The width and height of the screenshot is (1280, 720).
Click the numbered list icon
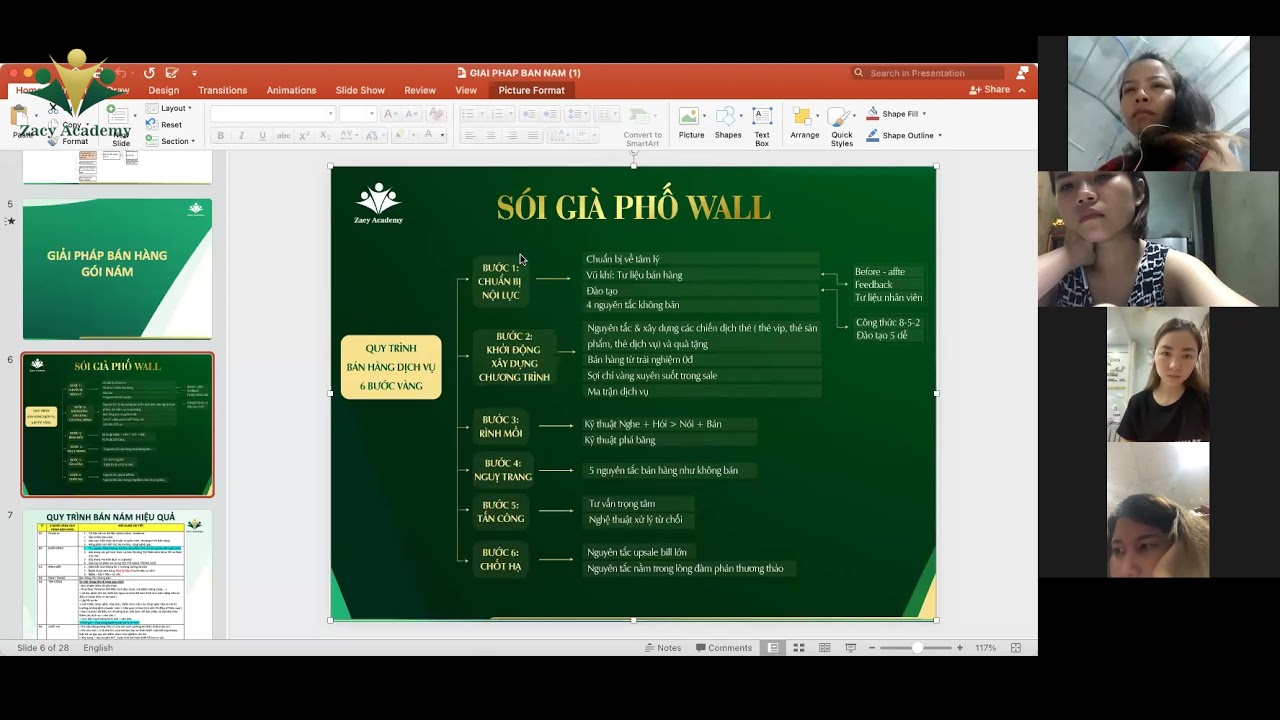pyautogui.click(x=499, y=114)
